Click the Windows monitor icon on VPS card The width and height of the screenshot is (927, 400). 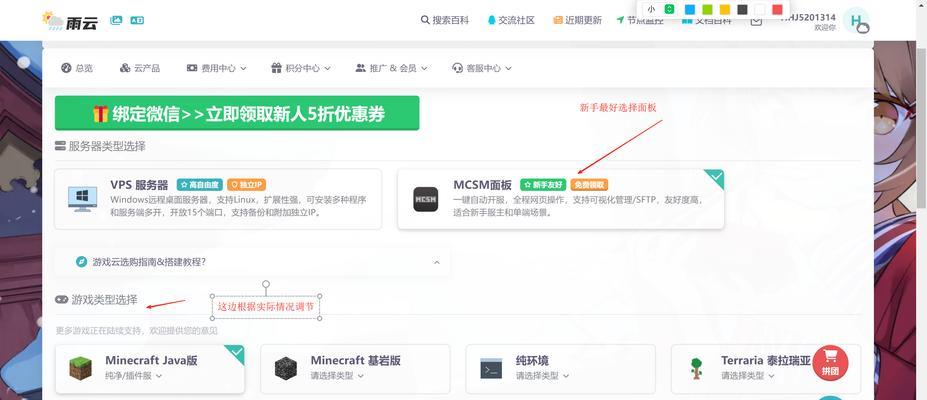pos(83,199)
